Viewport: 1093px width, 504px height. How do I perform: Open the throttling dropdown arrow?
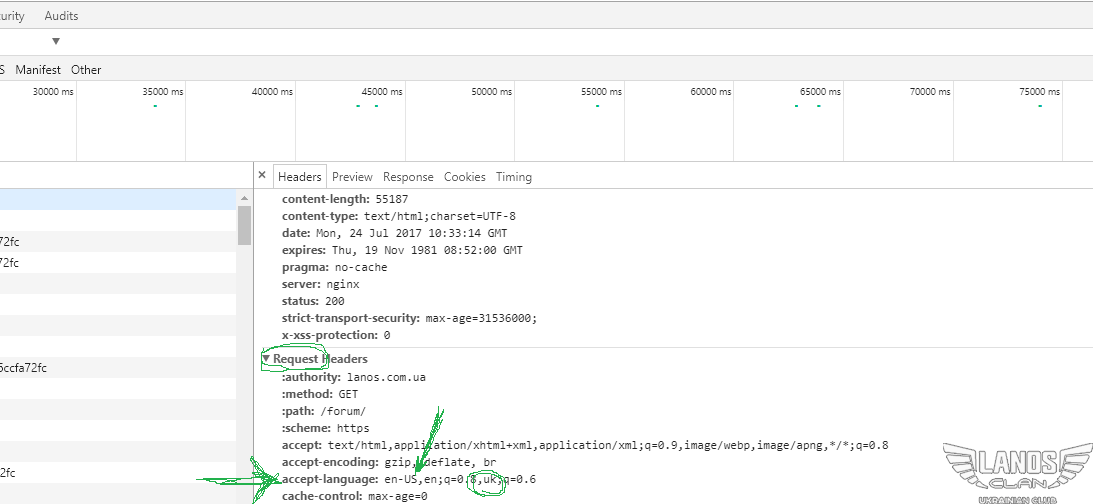56,41
